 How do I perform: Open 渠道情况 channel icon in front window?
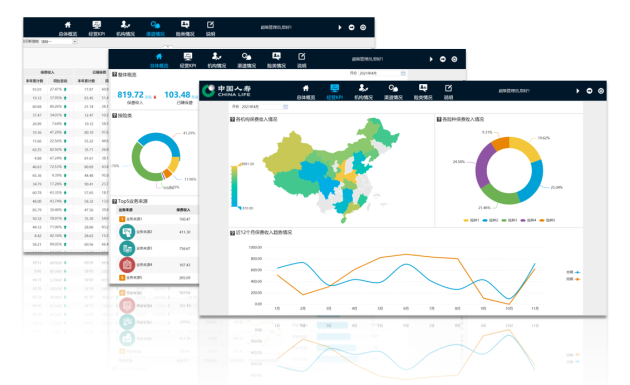[x=393, y=91]
